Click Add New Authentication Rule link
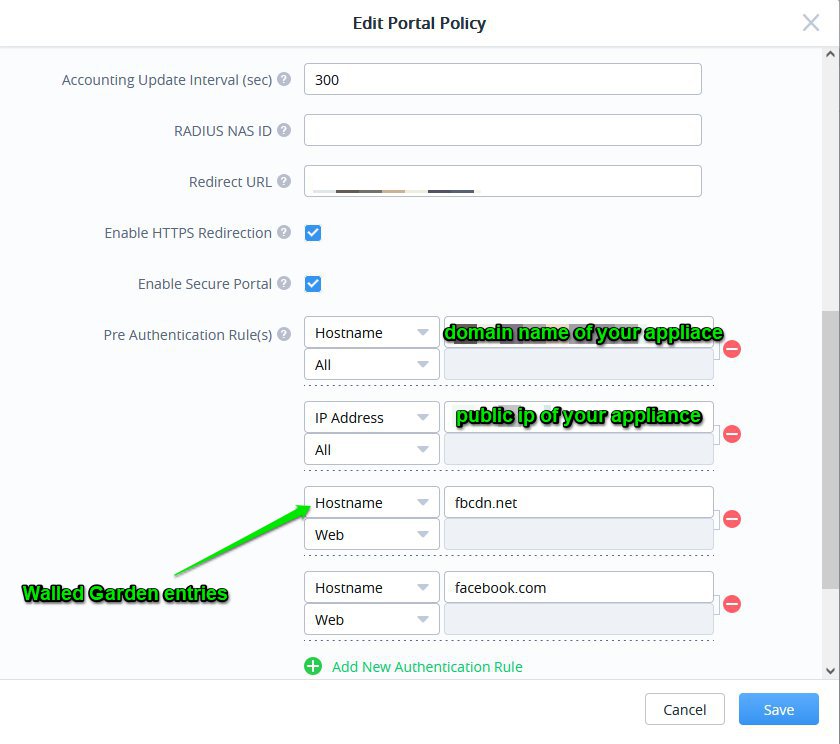 427,667
